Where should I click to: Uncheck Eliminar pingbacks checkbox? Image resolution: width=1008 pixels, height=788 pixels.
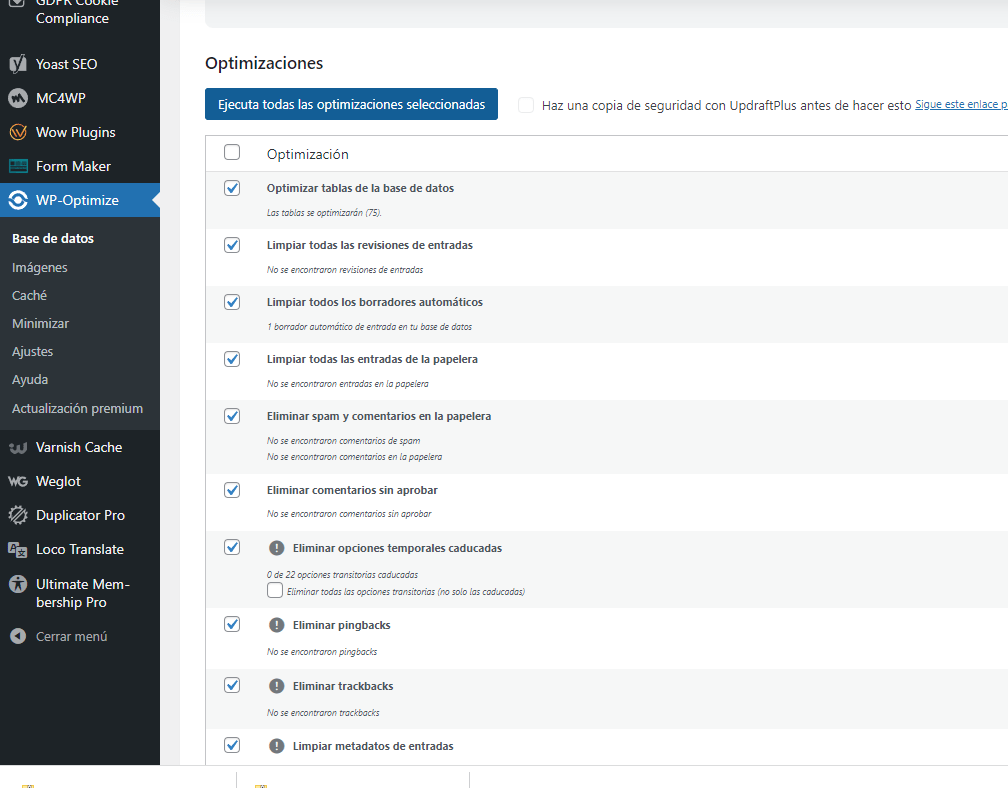tap(232, 624)
